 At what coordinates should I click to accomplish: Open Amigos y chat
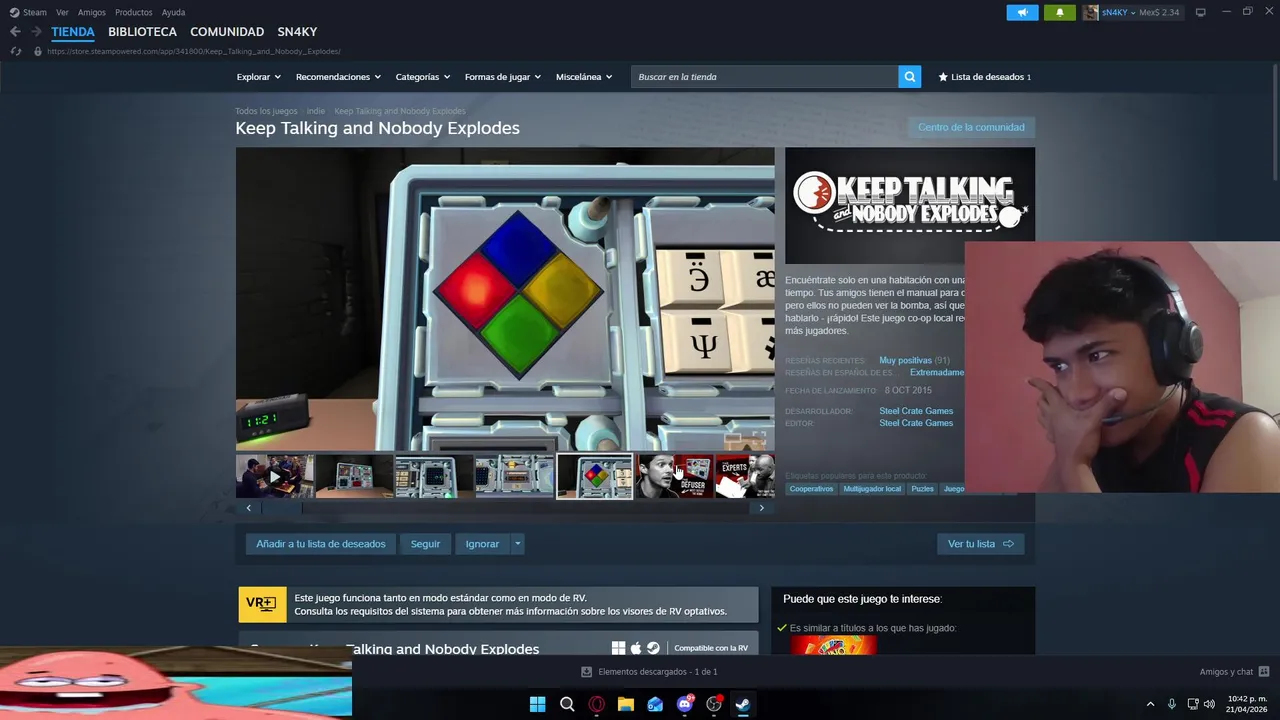pyautogui.click(x=1234, y=672)
